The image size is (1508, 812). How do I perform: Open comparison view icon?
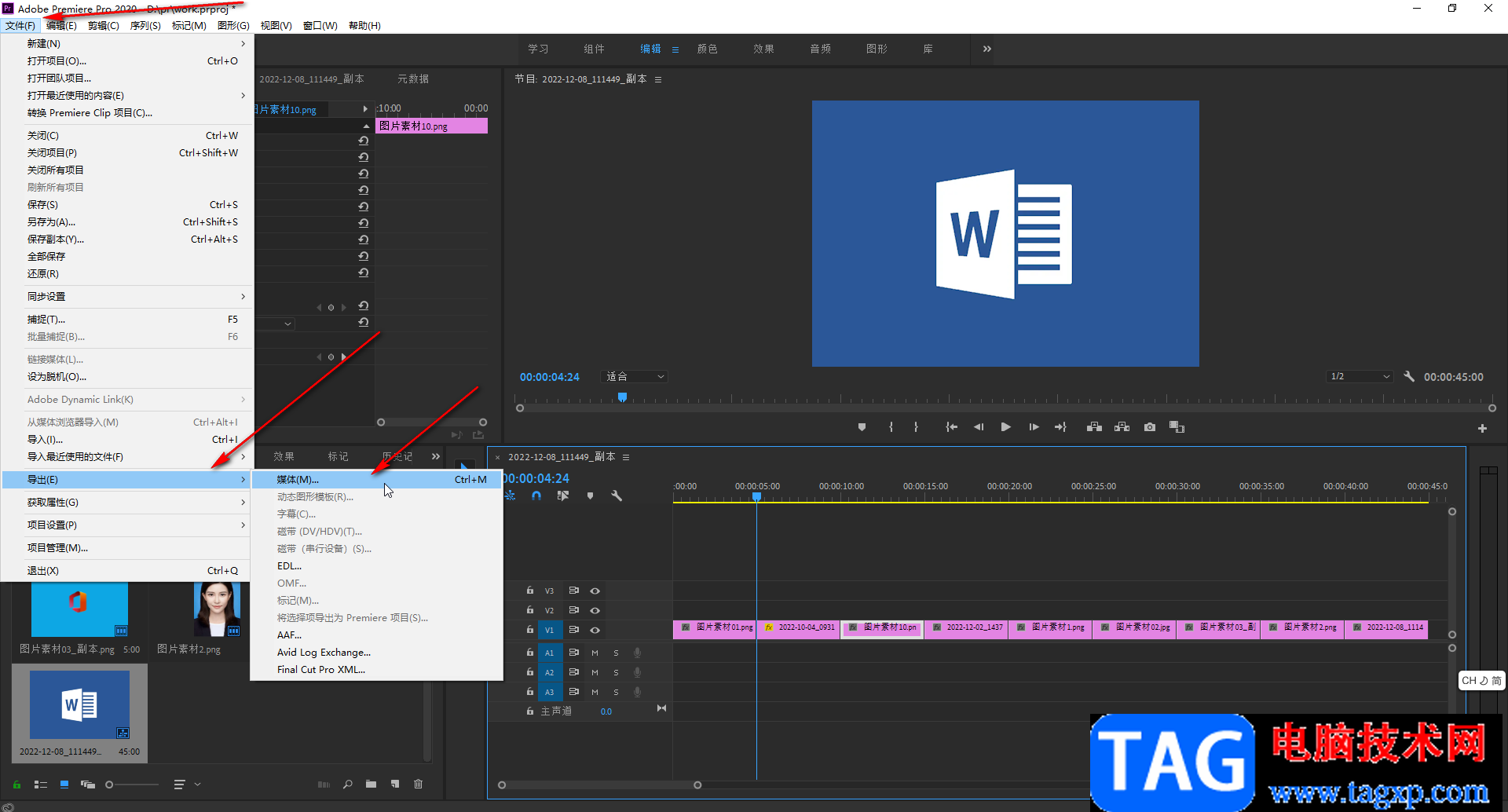tap(1177, 427)
